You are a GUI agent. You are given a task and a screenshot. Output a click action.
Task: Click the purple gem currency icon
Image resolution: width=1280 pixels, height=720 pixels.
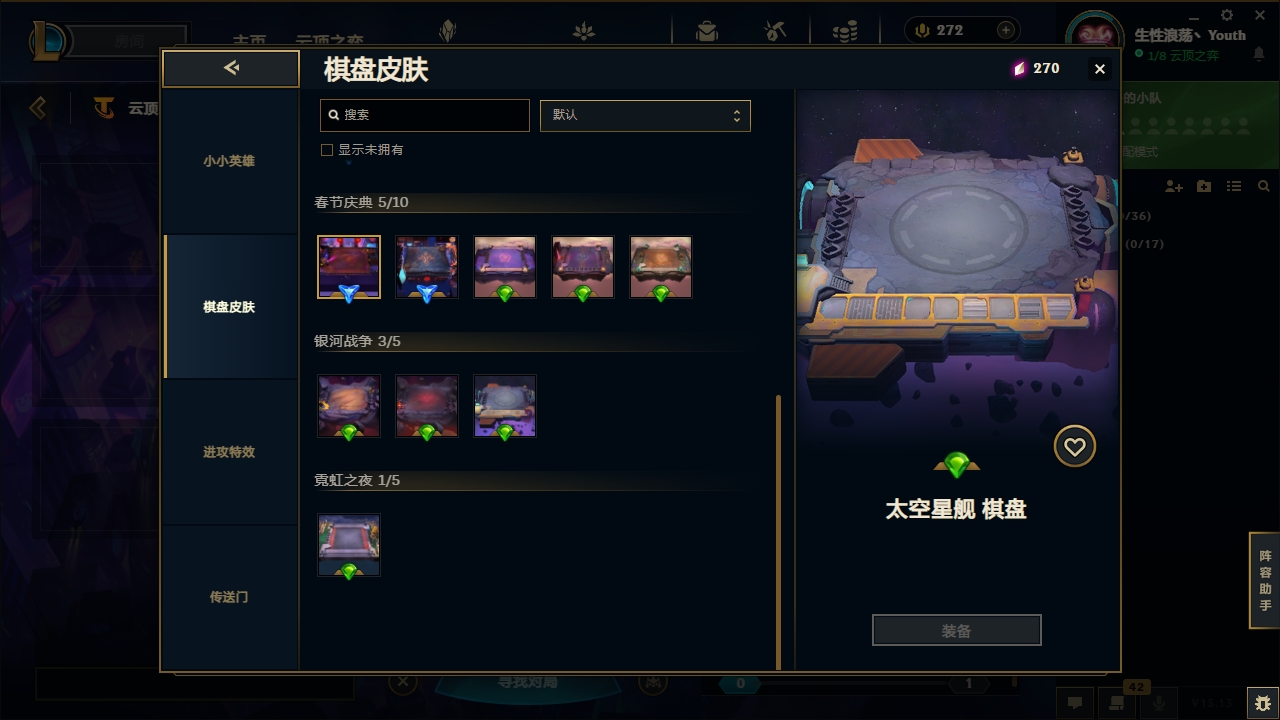pos(1019,68)
